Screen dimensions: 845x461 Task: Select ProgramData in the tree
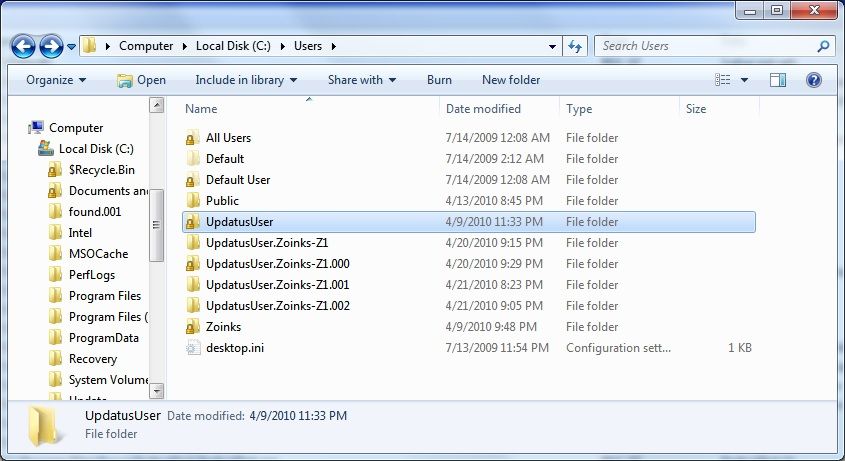tap(103, 338)
